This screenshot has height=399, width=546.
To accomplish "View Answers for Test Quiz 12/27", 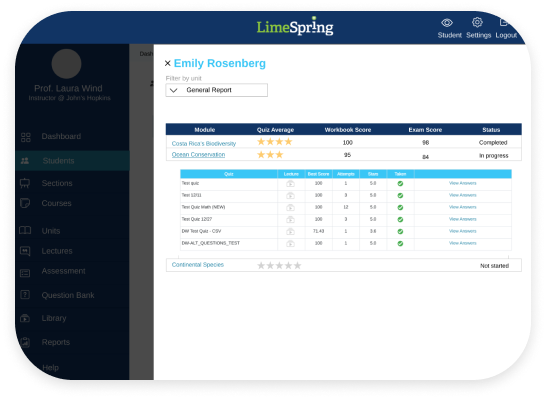I will point(462,219).
